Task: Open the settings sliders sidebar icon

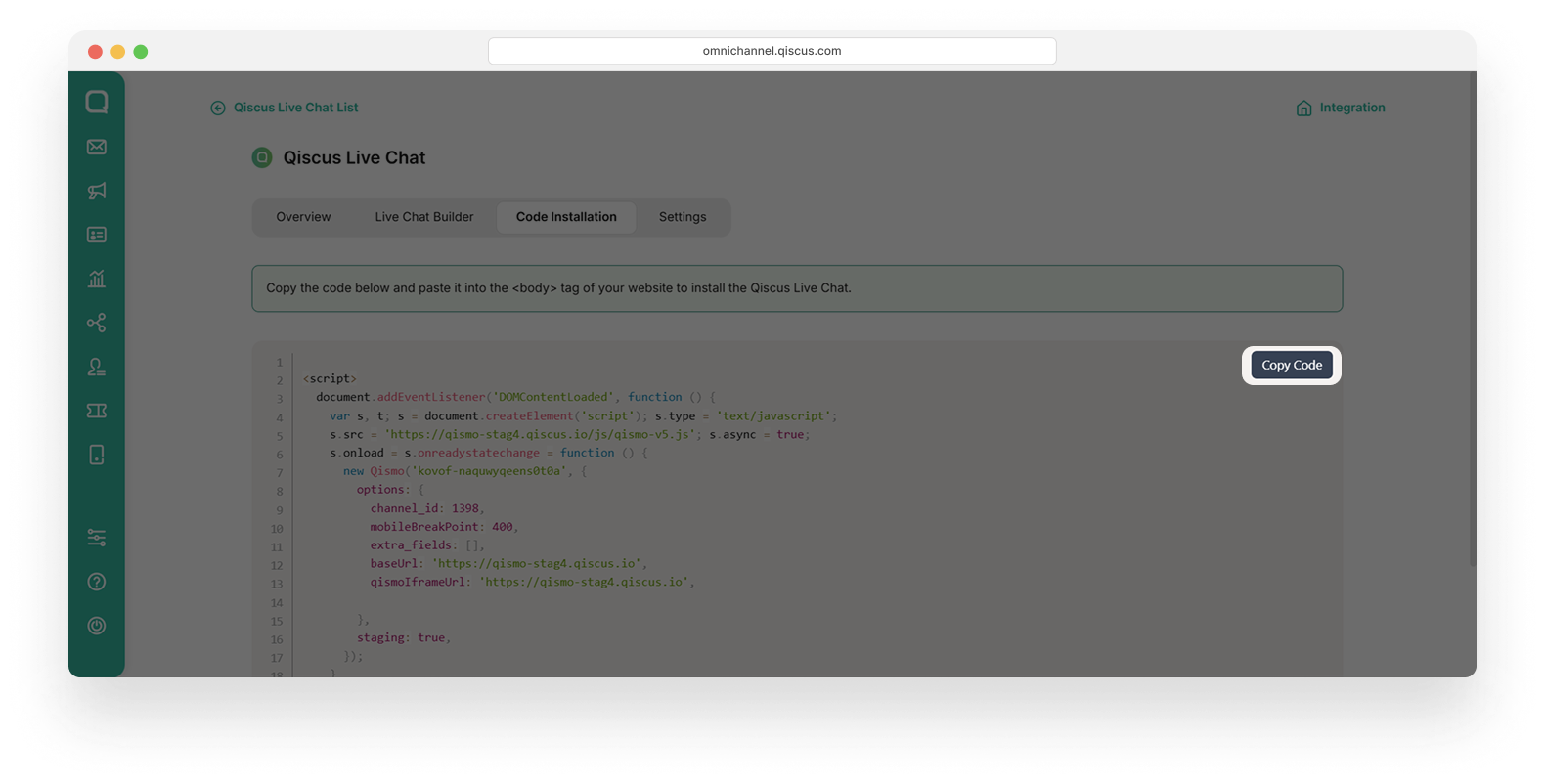Action: coord(97,538)
